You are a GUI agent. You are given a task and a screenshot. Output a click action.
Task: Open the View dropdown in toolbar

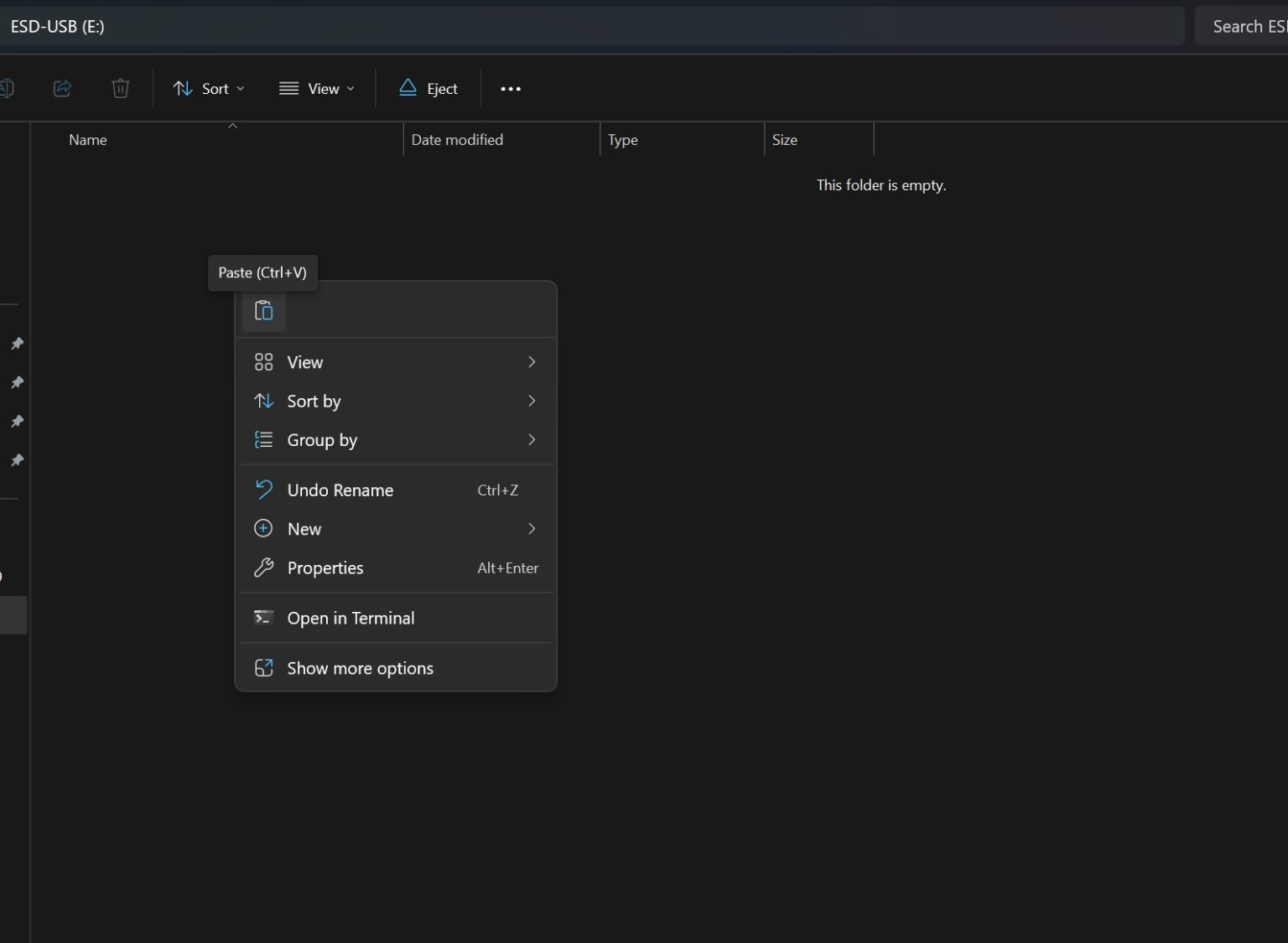click(x=317, y=89)
